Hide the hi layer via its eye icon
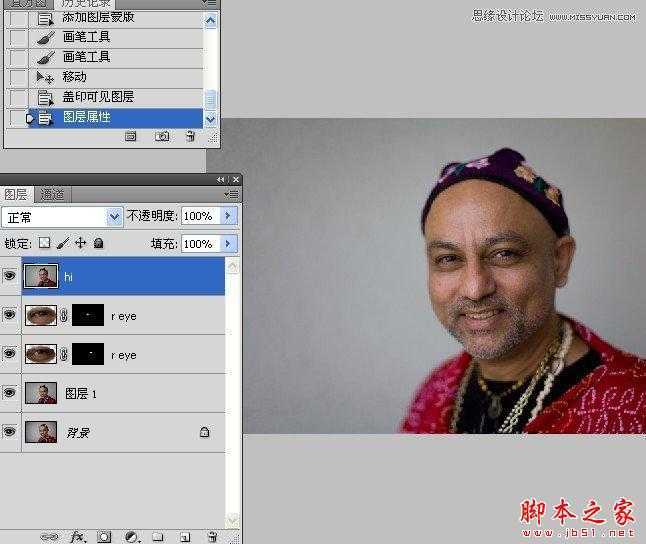Screen dimensions: 646x544 (9, 275)
